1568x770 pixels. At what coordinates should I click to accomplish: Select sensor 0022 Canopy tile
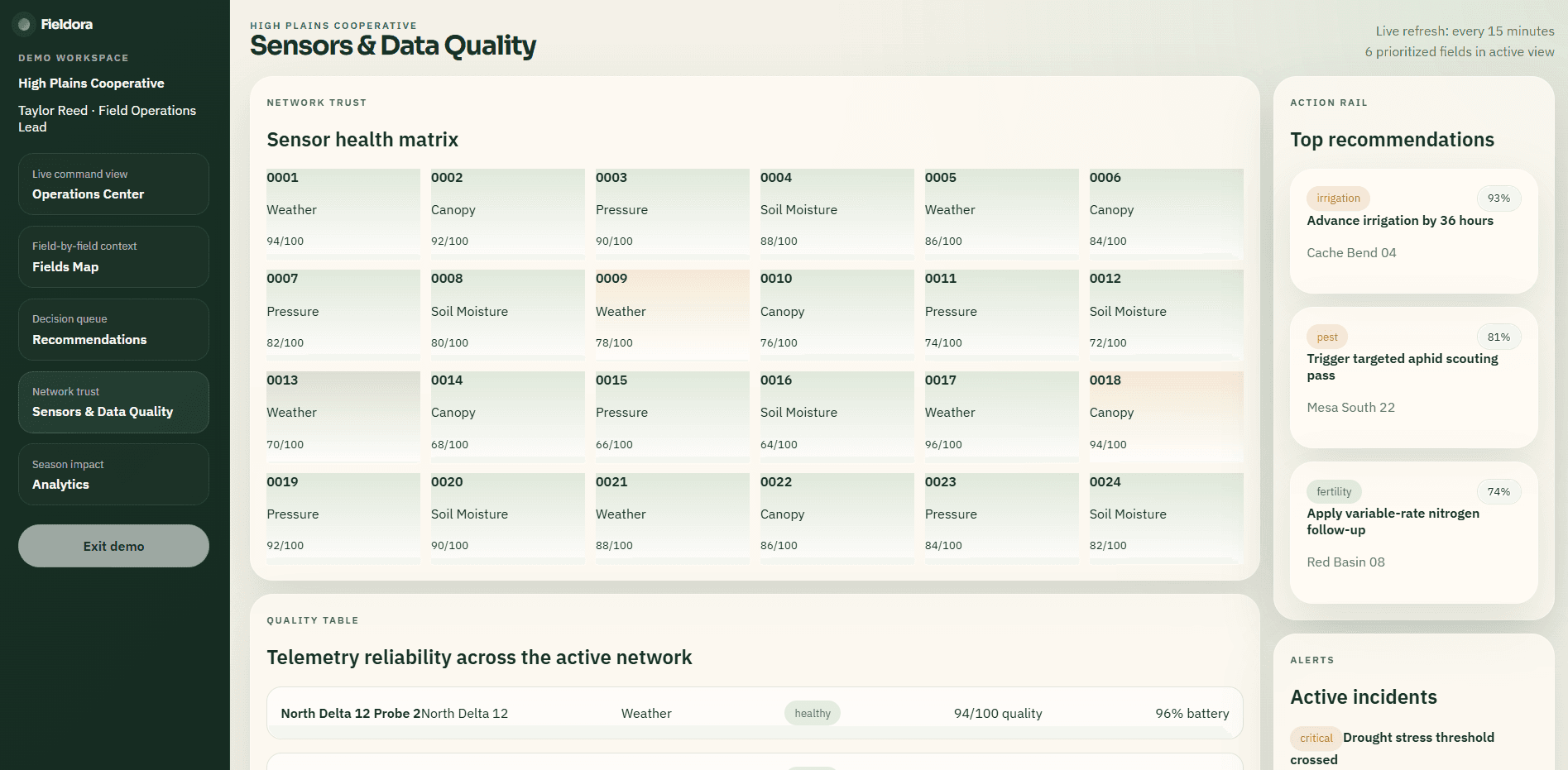837,519
